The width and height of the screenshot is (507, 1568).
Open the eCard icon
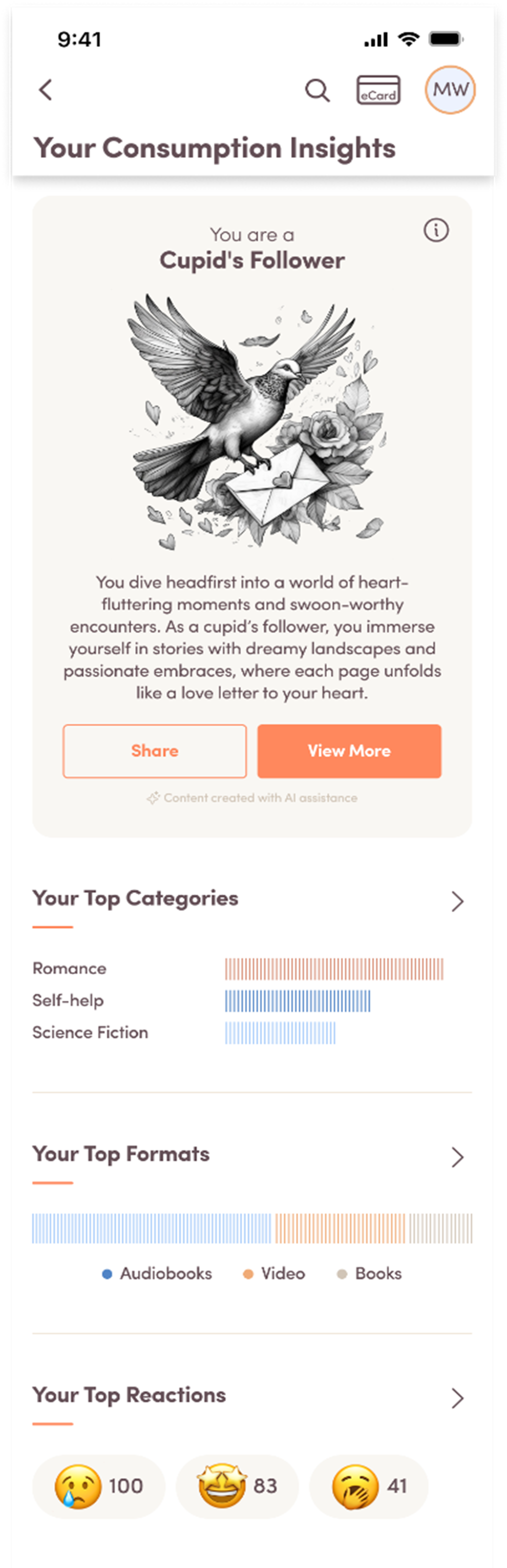(378, 90)
